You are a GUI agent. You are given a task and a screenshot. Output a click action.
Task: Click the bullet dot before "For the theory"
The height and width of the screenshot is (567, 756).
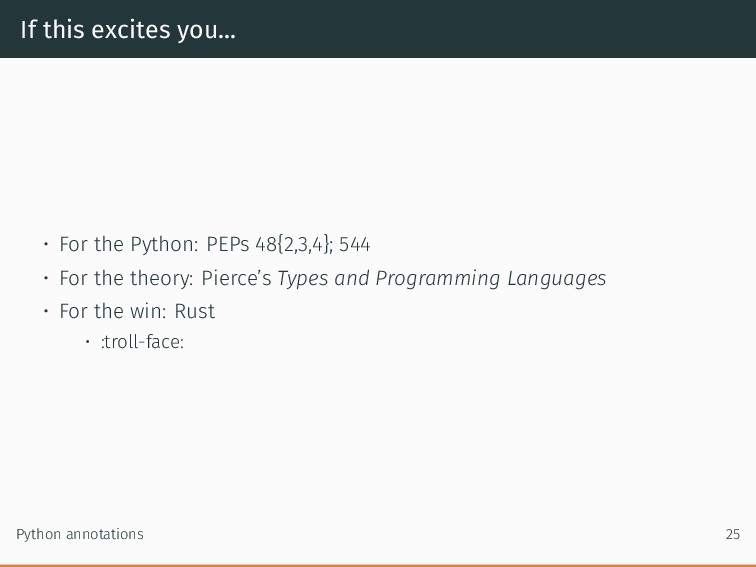click(x=46, y=278)
